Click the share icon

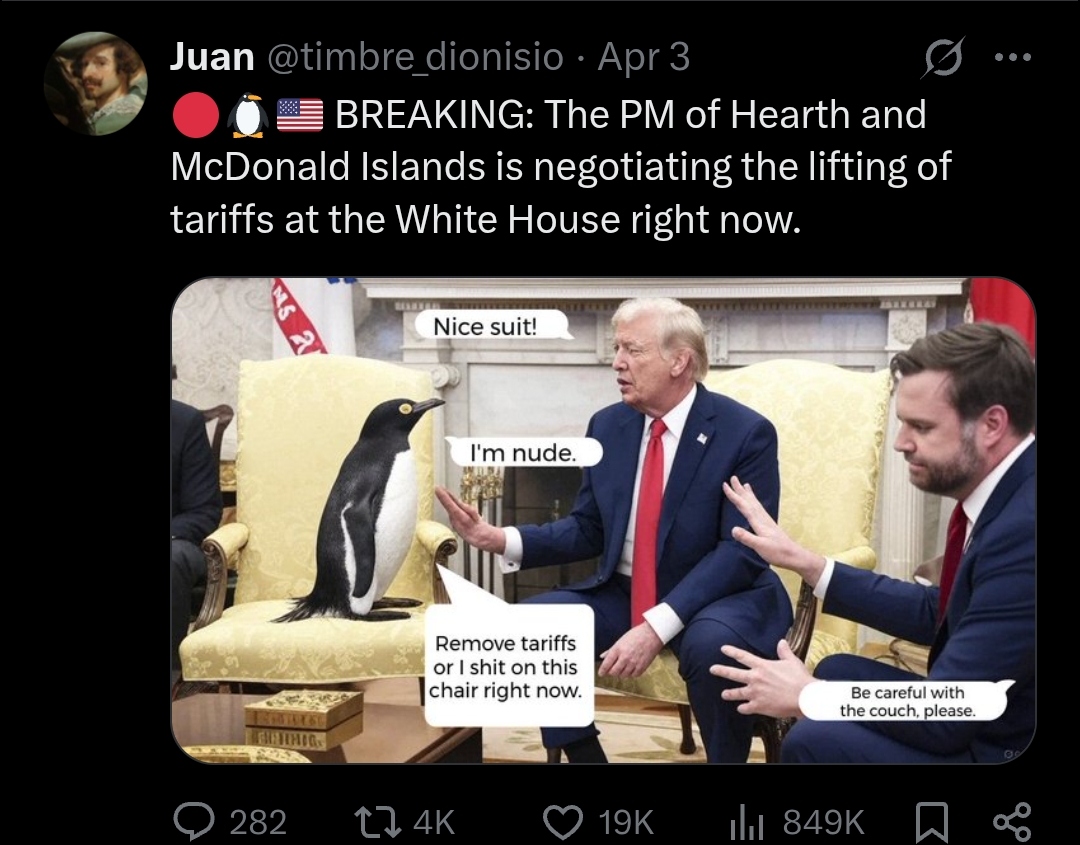coord(1012,822)
